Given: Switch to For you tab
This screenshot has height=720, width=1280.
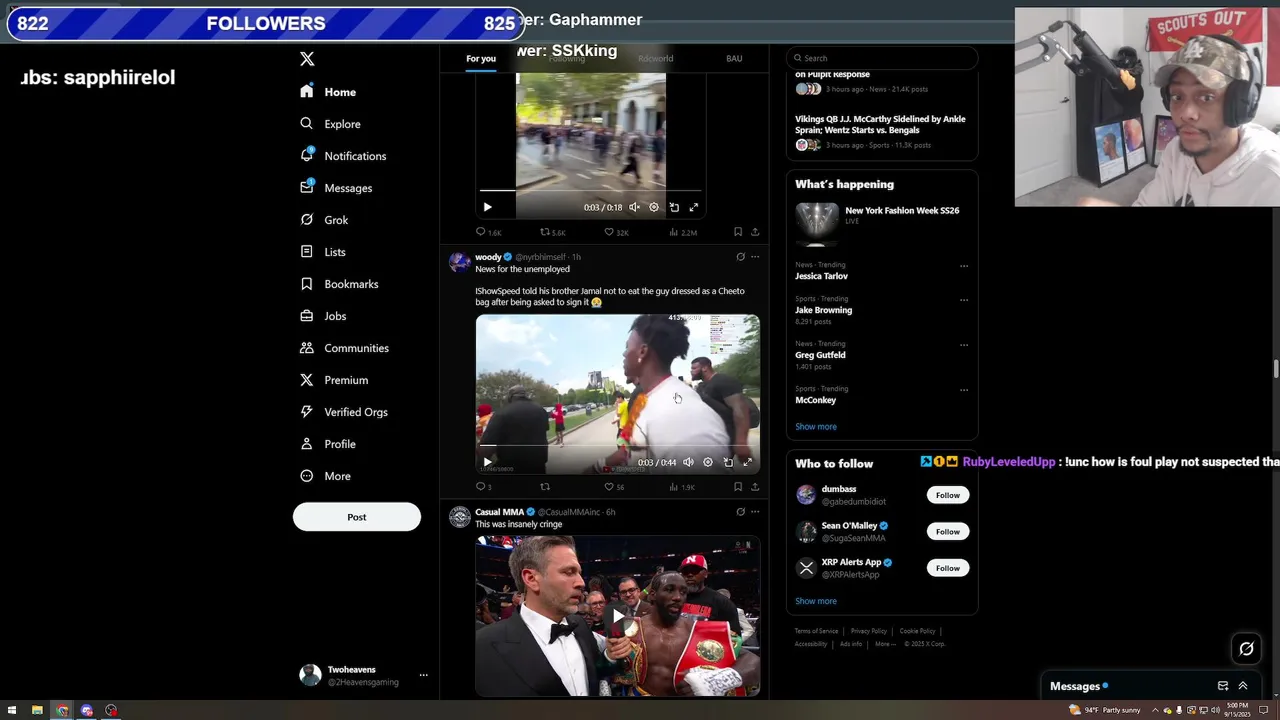Looking at the screenshot, I should click(x=481, y=59).
